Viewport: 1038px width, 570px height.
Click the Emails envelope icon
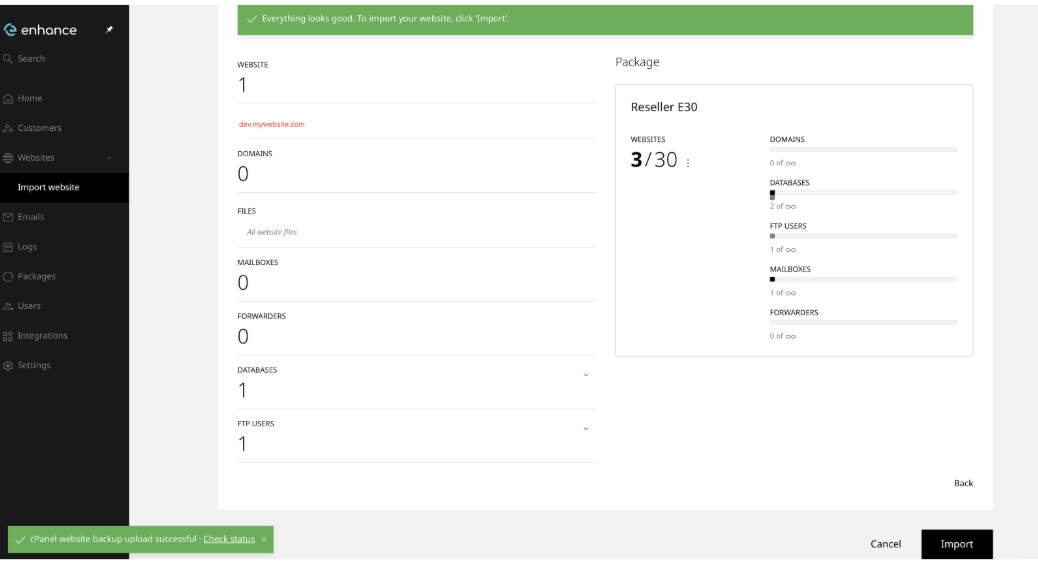pos(8,217)
